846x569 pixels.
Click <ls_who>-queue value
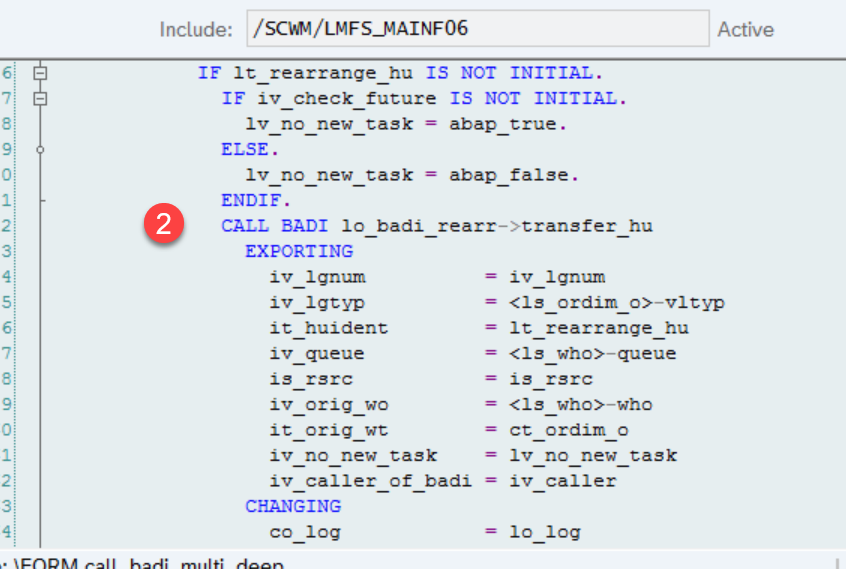tap(592, 354)
